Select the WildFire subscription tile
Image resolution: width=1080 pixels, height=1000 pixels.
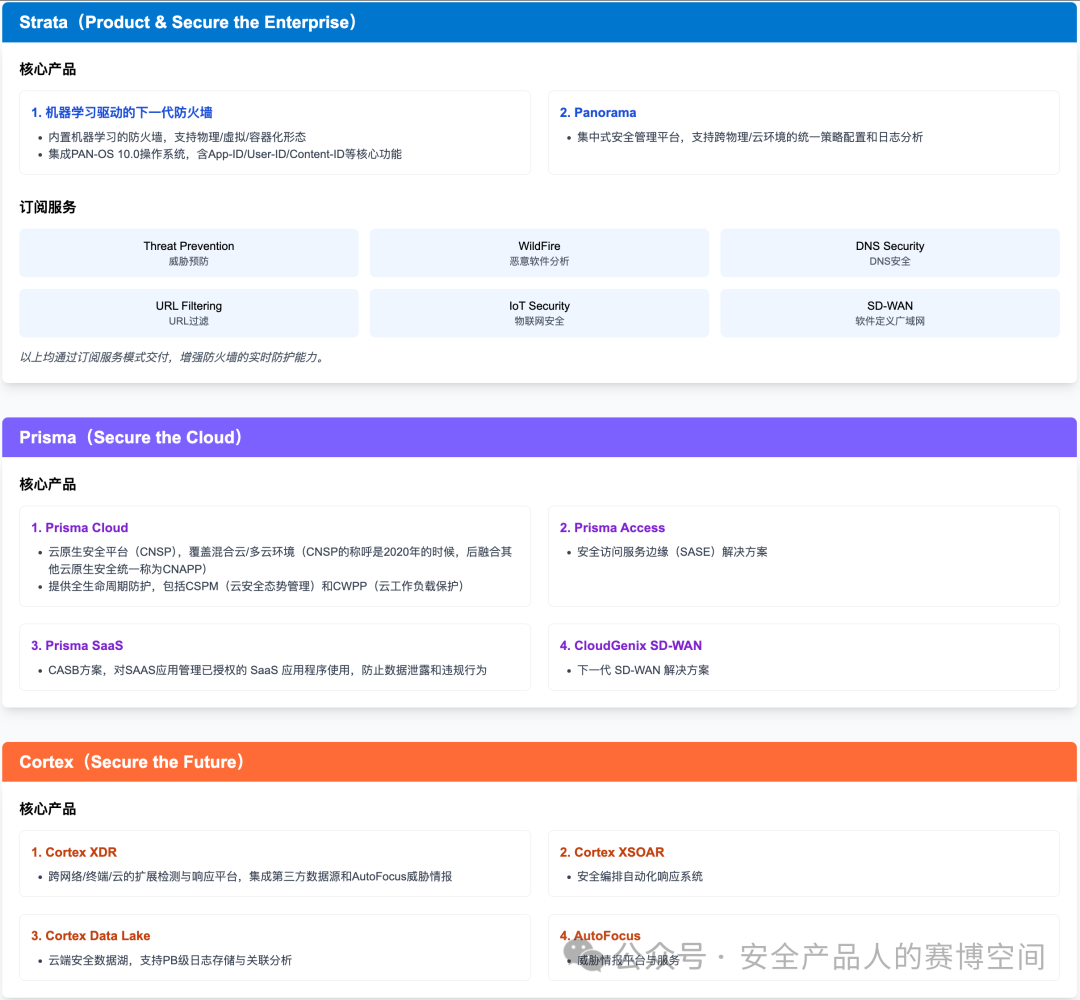pyautogui.click(x=539, y=253)
